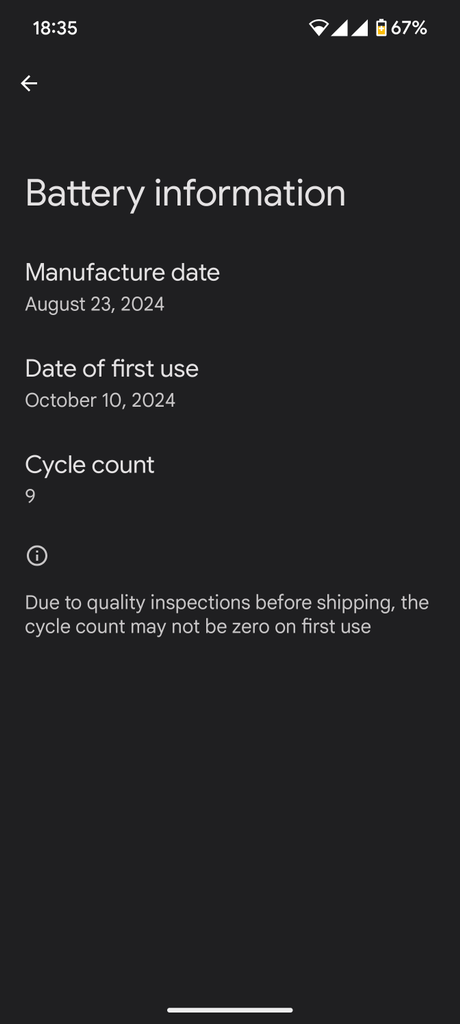Tap the Cycle count label
Image resolution: width=460 pixels, height=1024 pixels.
tap(90, 465)
